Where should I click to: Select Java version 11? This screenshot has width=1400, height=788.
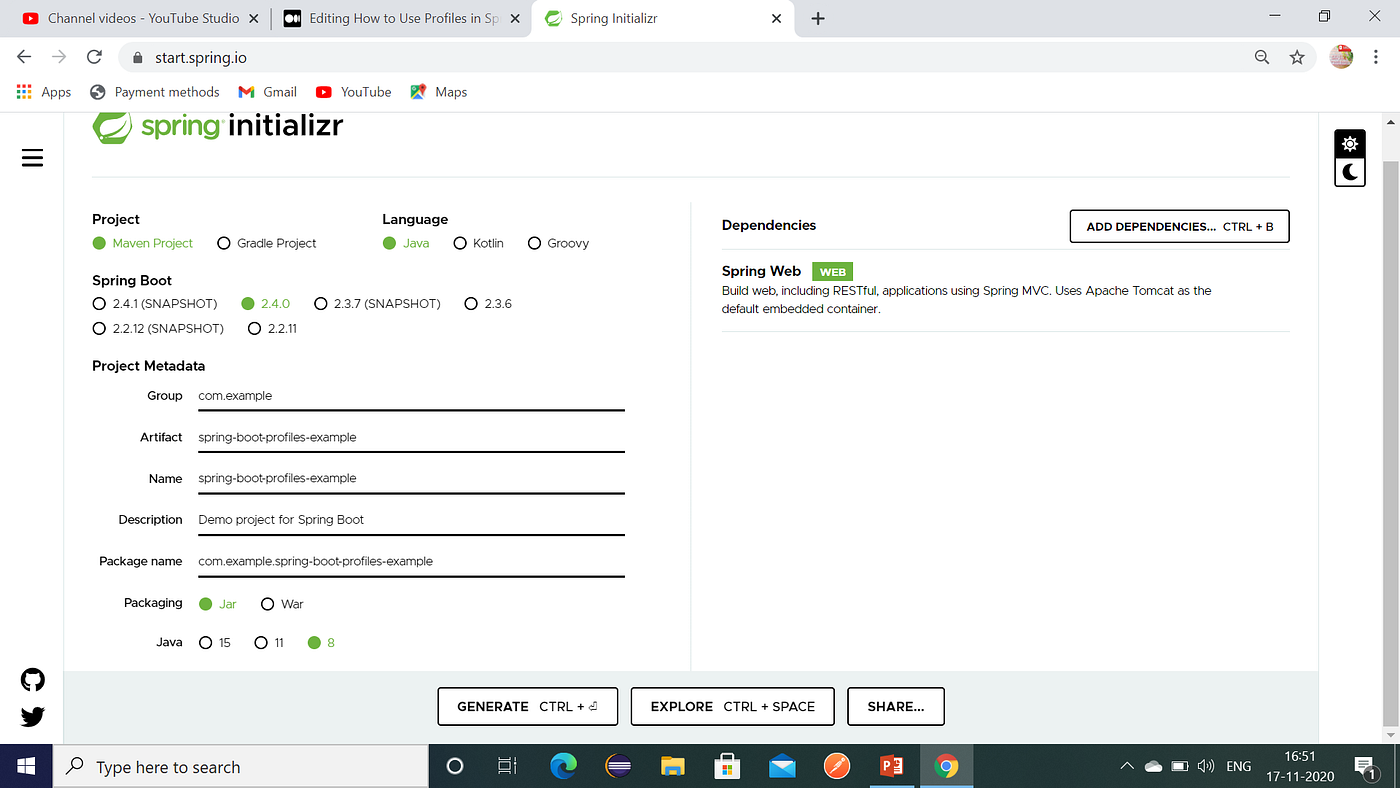259,642
